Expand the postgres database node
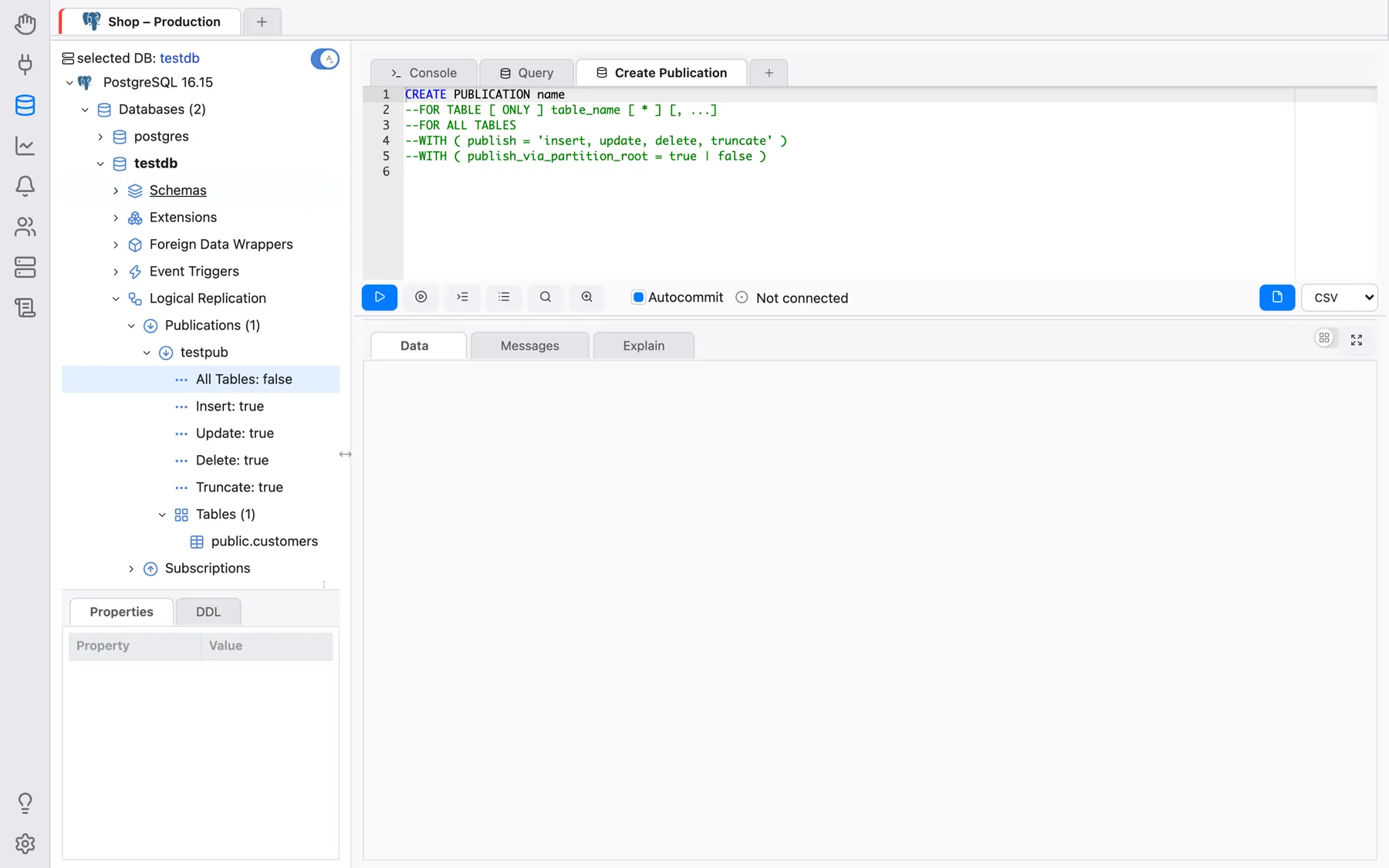Image resolution: width=1389 pixels, height=868 pixels. click(x=100, y=137)
